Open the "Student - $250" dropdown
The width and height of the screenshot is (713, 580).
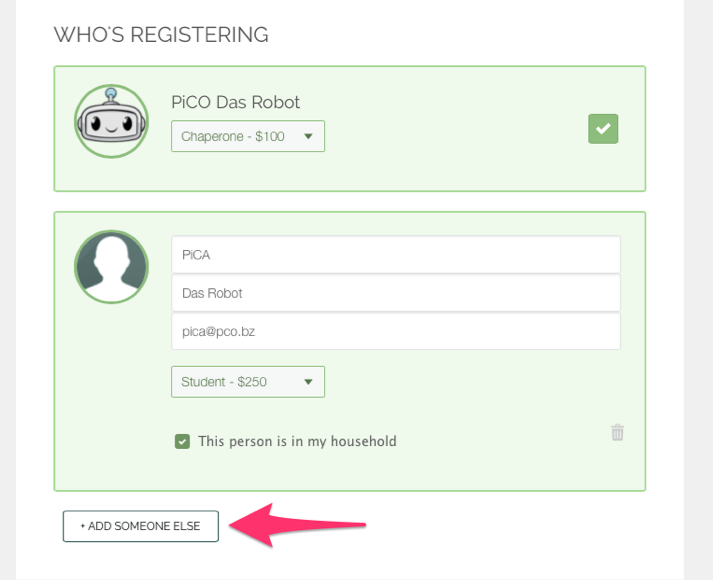pyautogui.click(x=247, y=382)
